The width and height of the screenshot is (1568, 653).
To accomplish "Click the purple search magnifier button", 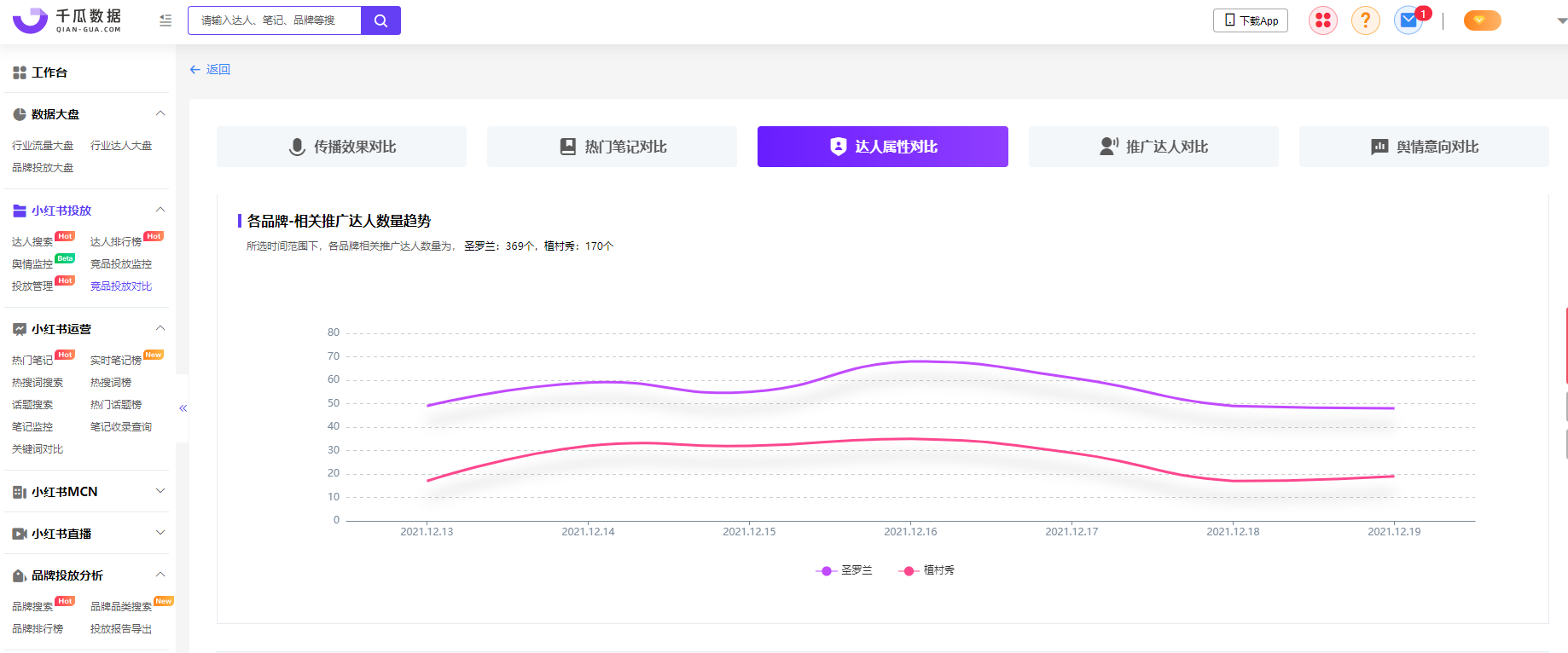I will pyautogui.click(x=380, y=20).
